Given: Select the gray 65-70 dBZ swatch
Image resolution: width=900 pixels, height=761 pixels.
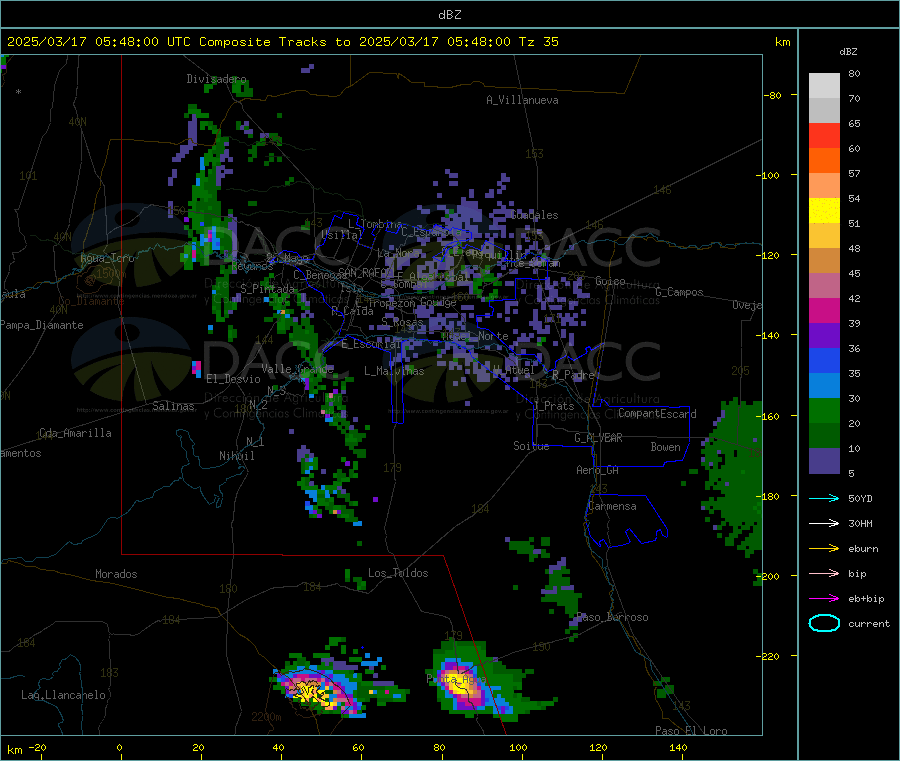Looking at the screenshot, I should pyautogui.click(x=824, y=111).
